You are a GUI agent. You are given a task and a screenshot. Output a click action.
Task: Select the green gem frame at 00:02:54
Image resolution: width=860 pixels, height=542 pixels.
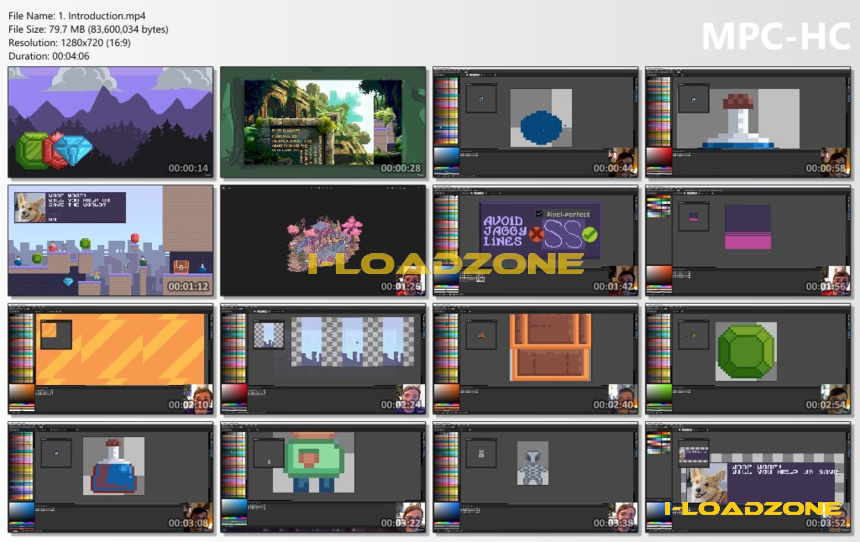tap(748, 359)
